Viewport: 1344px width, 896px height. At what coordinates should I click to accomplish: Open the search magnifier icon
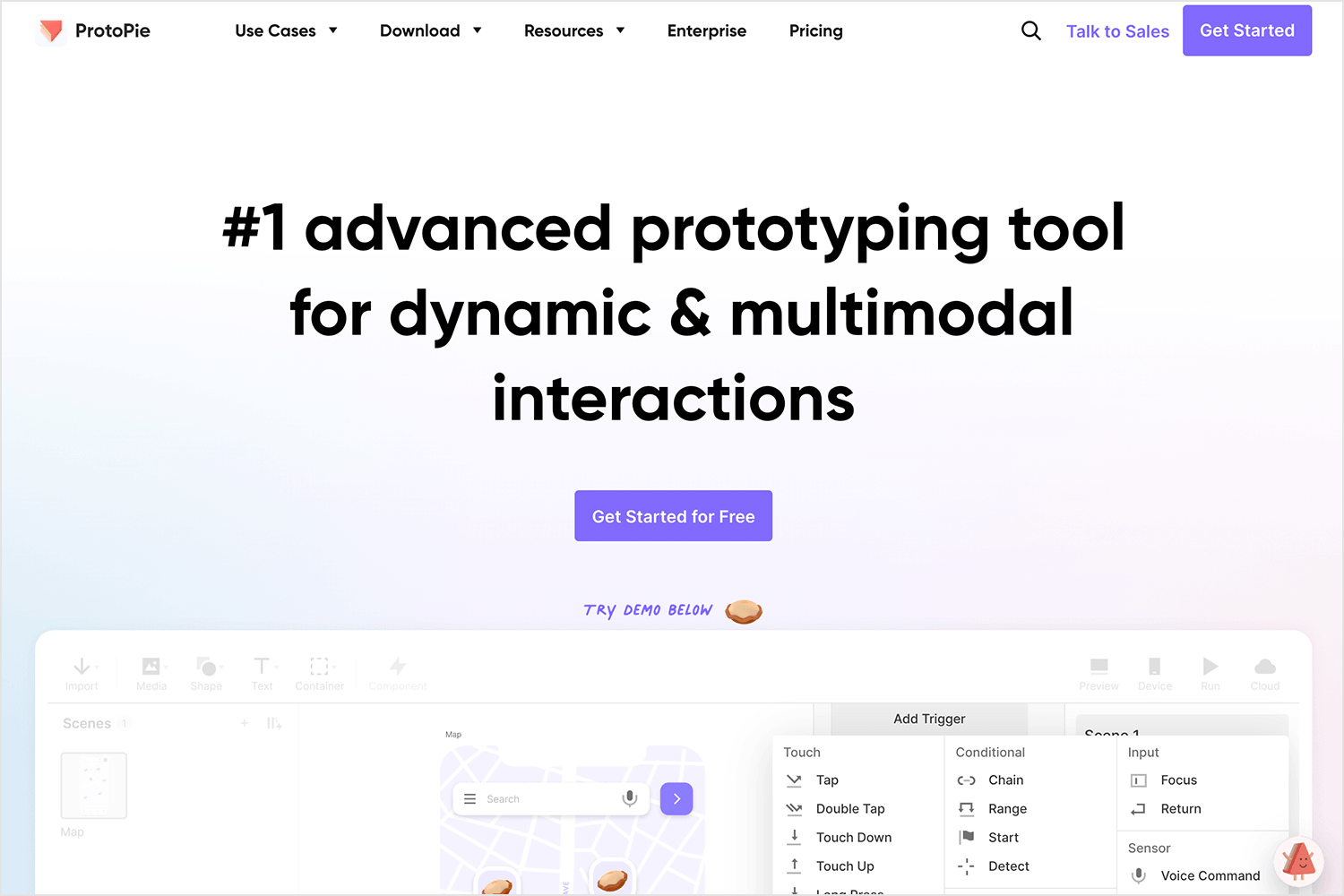point(1030,31)
